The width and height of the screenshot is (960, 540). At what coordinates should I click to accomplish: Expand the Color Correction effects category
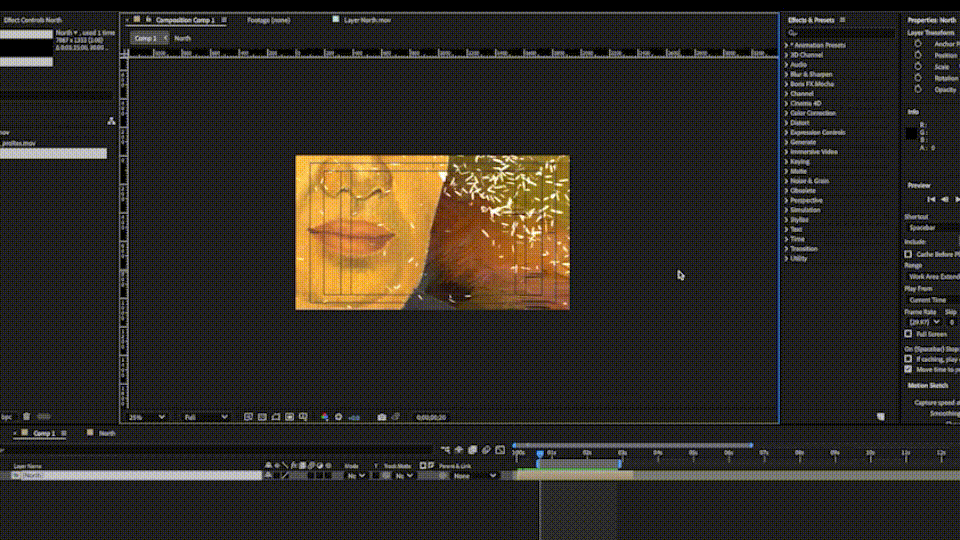pyautogui.click(x=812, y=113)
